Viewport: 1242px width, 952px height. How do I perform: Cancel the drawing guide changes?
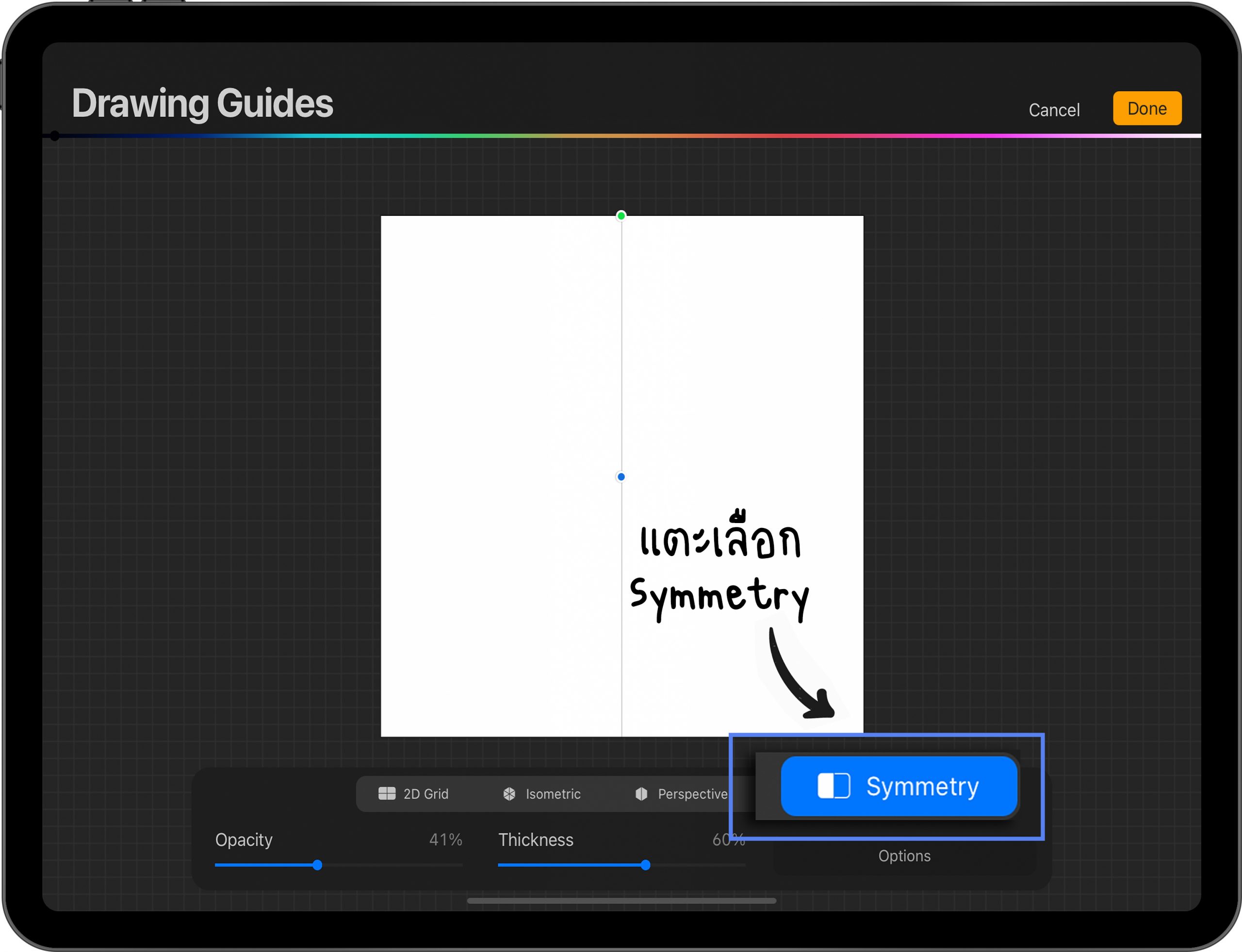click(x=1053, y=110)
